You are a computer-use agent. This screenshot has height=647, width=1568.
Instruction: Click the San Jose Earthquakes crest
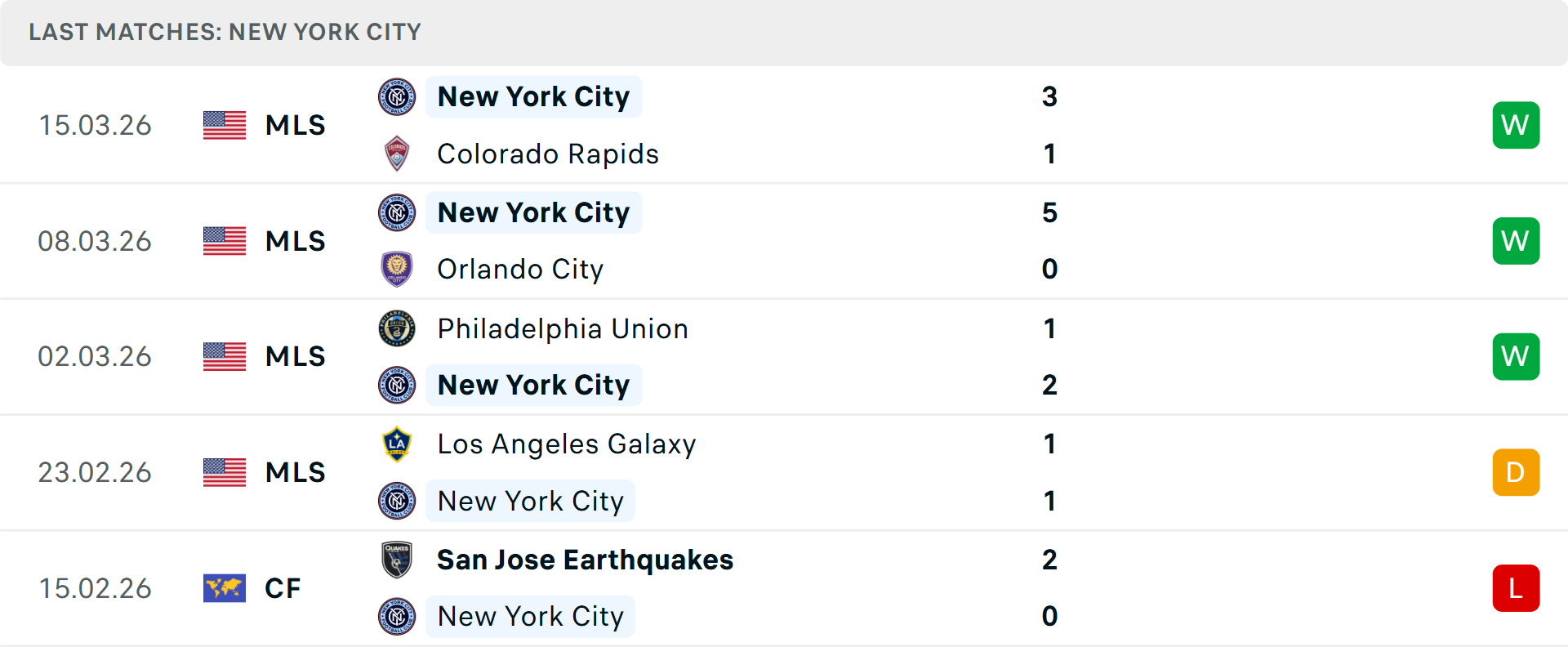point(397,560)
